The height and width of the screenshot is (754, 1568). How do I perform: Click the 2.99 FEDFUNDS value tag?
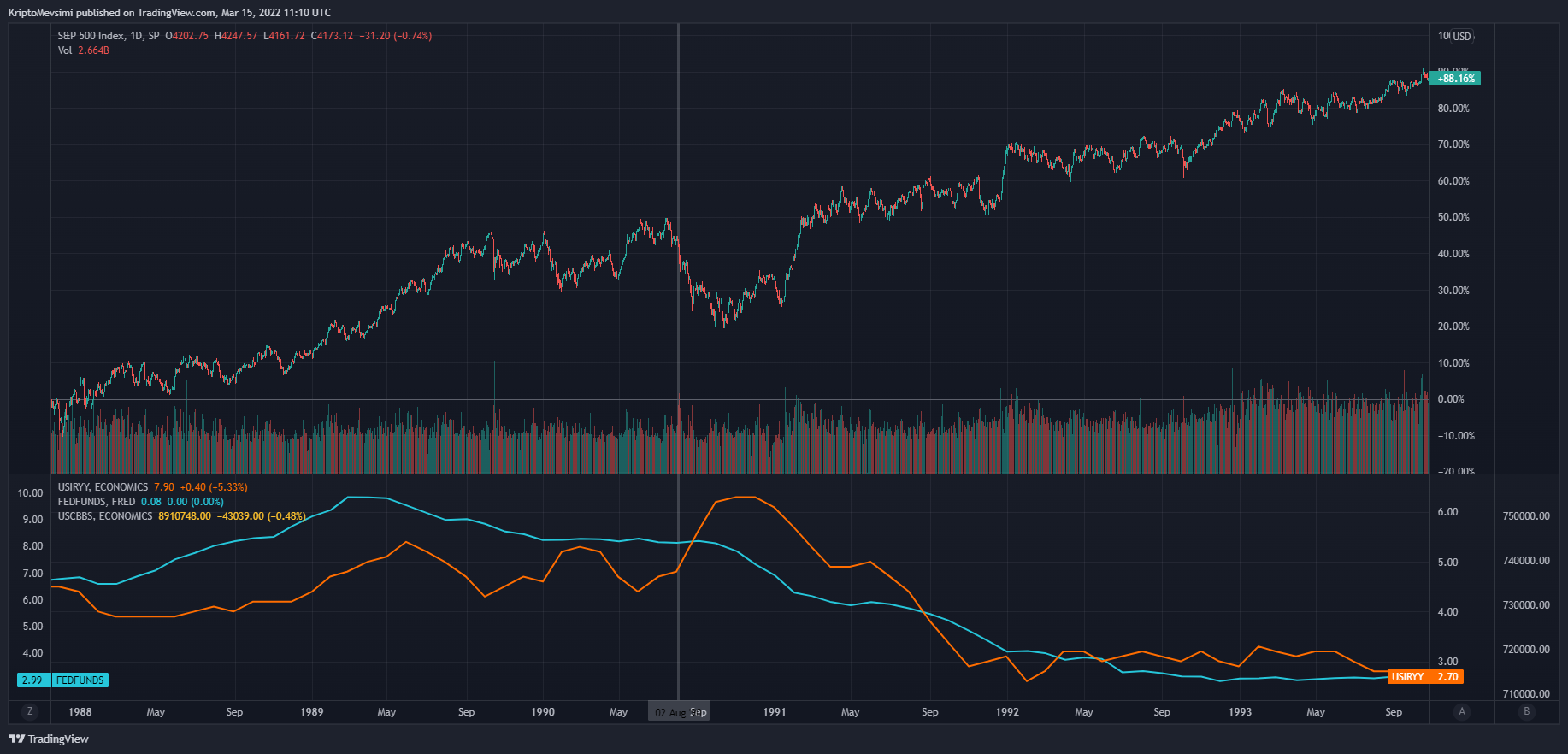coord(32,680)
